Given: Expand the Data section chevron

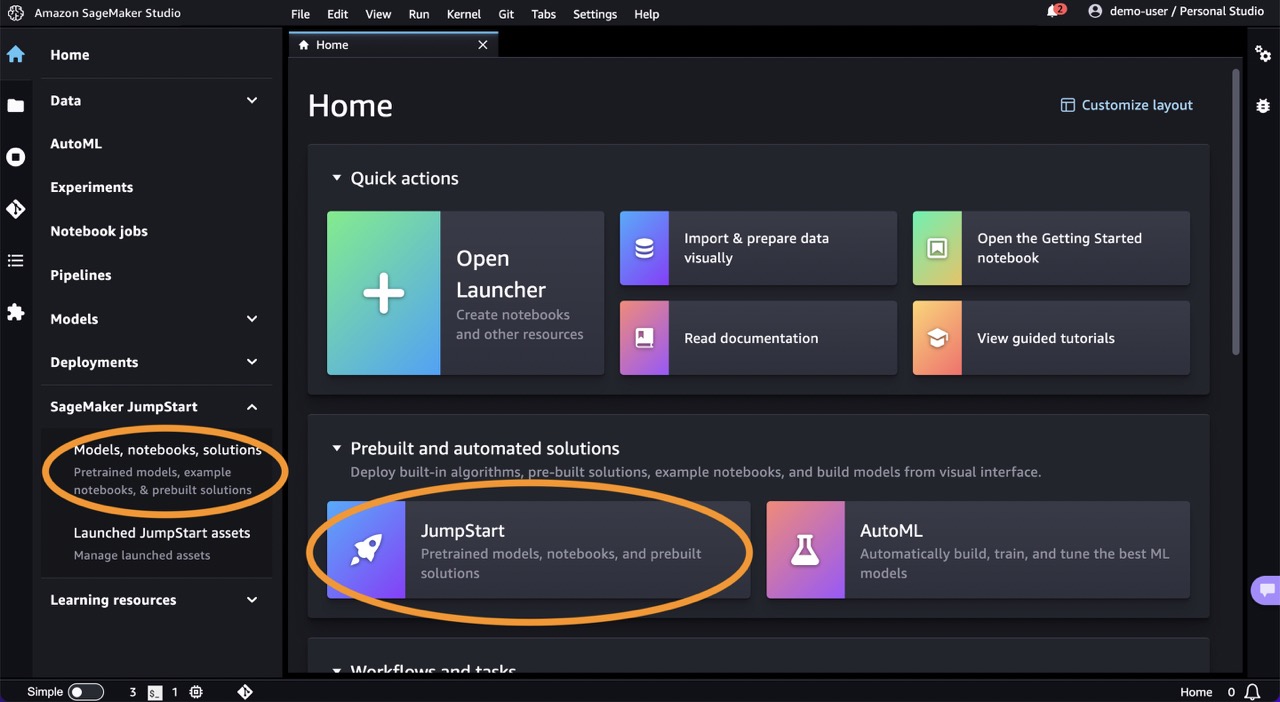Looking at the screenshot, I should tap(252, 100).
